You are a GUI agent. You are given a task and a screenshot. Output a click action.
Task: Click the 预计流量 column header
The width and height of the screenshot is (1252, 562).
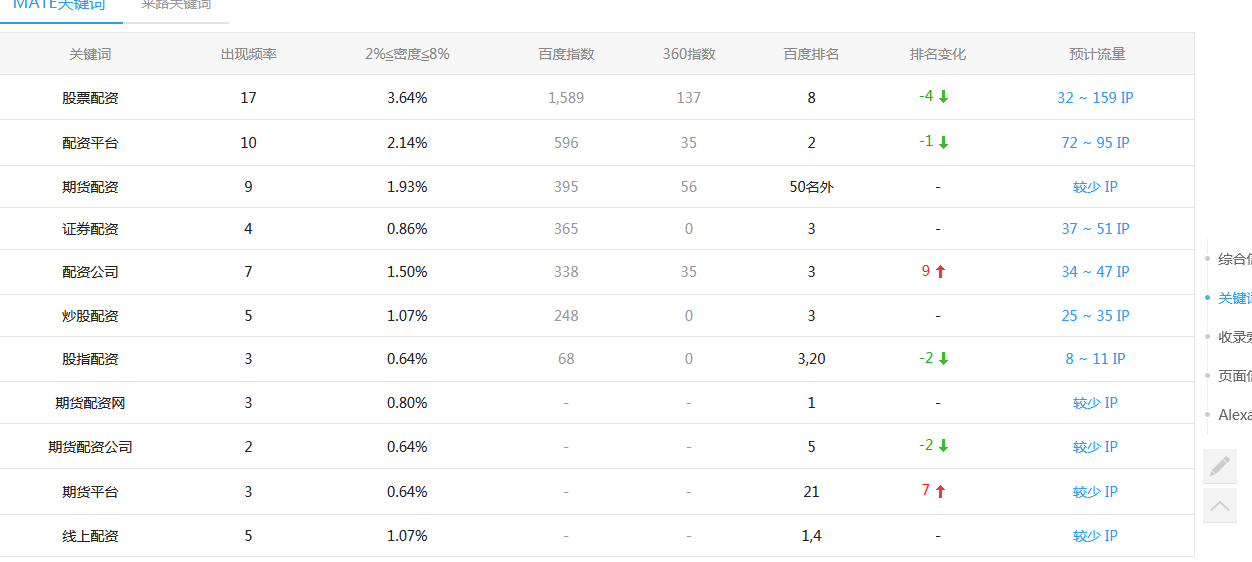(x=1097, y=54)
